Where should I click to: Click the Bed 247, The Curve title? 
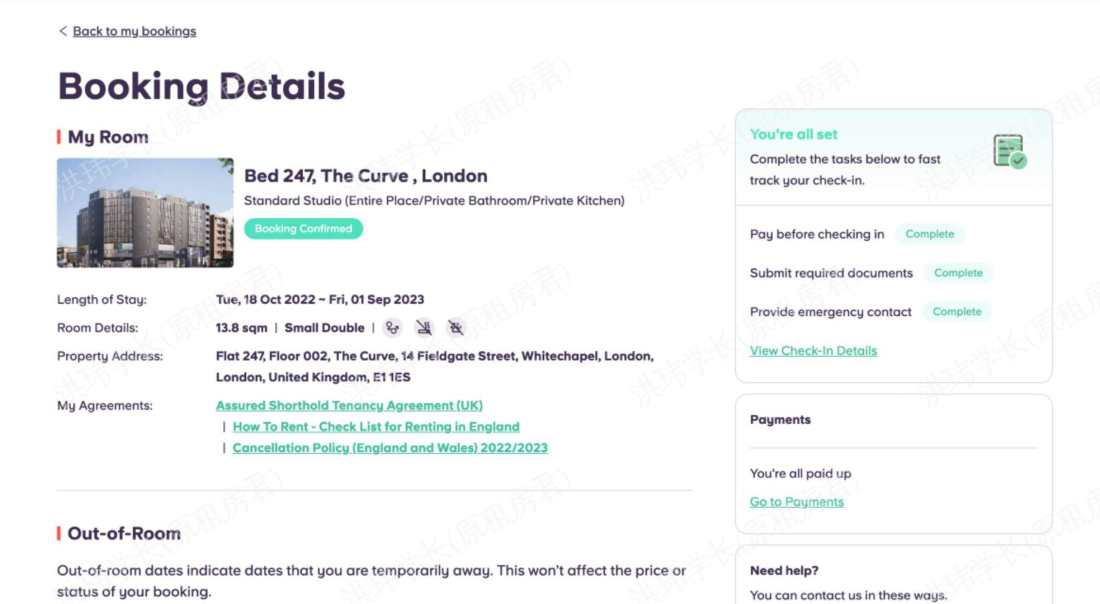click(365, 176)
